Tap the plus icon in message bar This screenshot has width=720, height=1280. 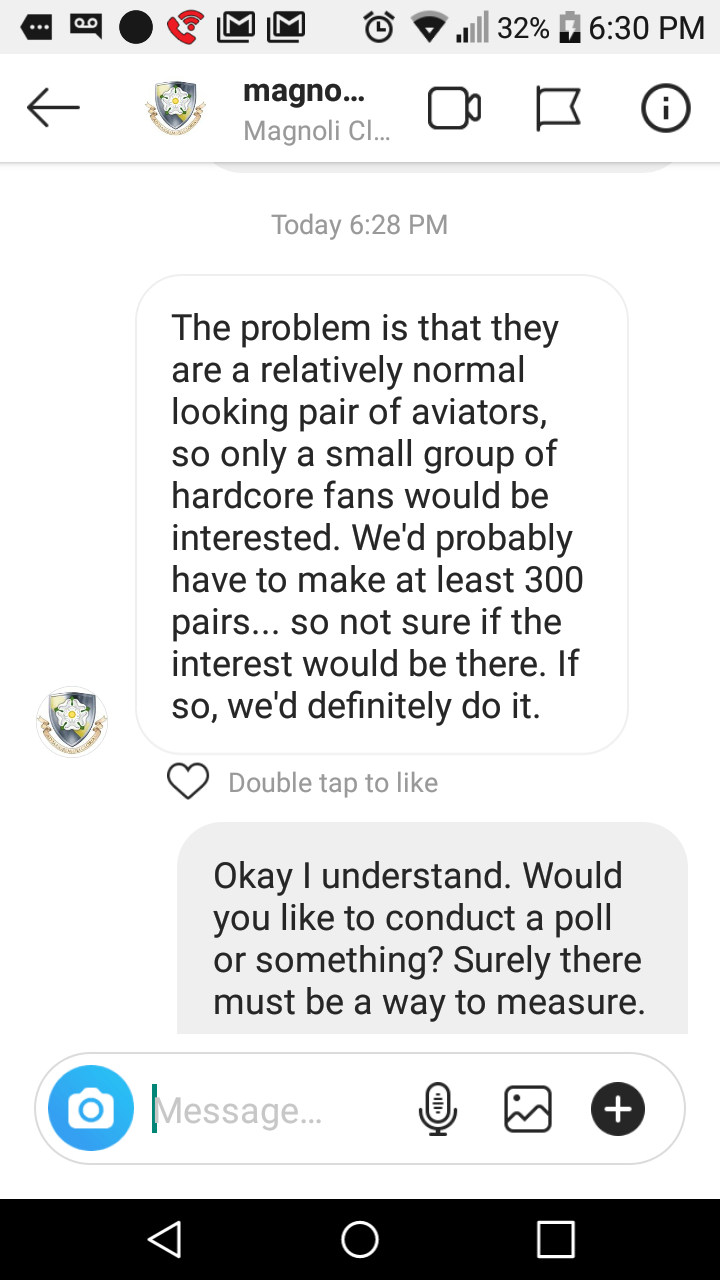[x=618, y=1108]
